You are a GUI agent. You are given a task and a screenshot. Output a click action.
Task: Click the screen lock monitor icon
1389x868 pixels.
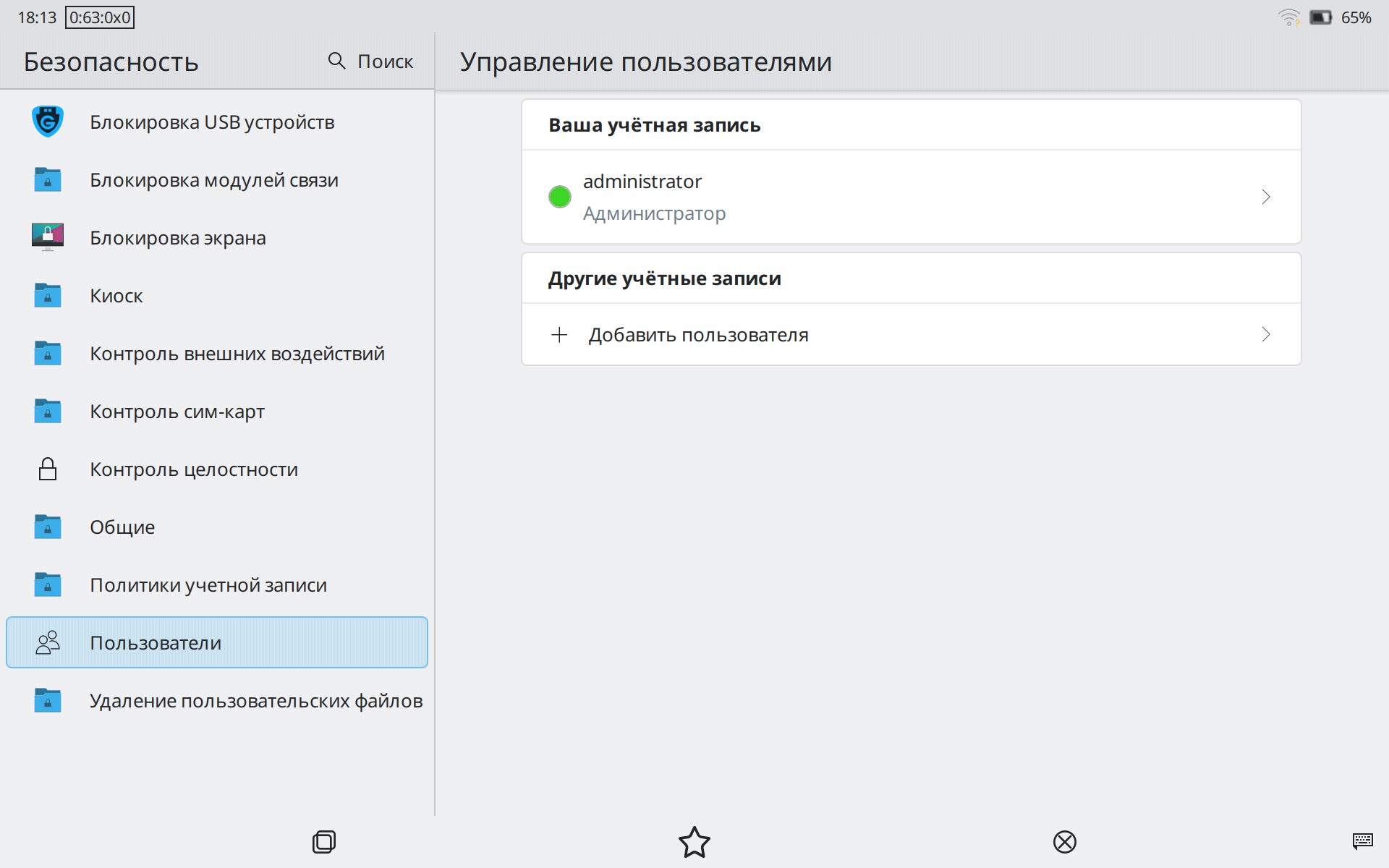(48, 237)
